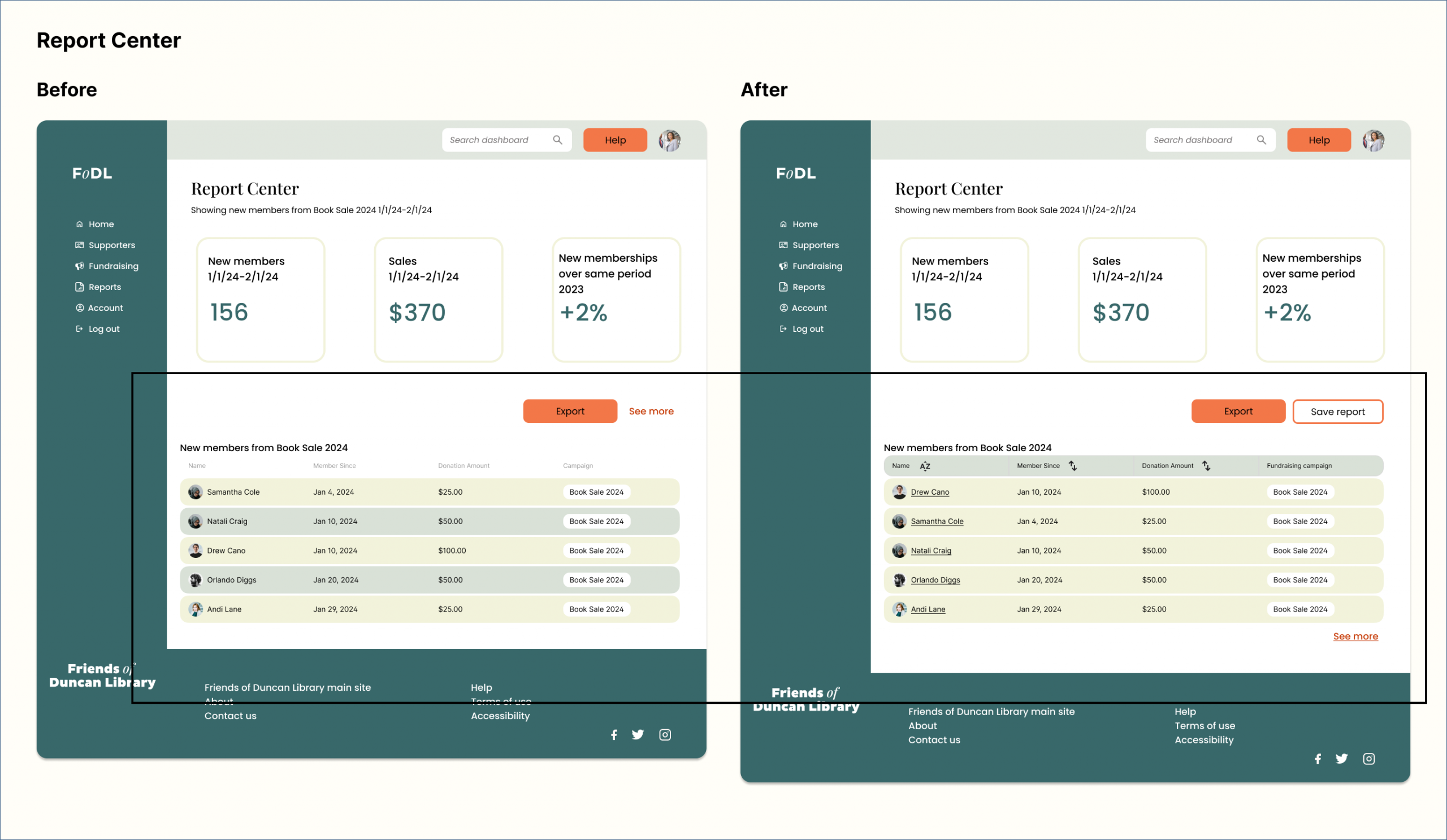Click Donation Amount sort arrows icon
The height and width of the screenshot is (840, 1447).
tap(1206, 466)
